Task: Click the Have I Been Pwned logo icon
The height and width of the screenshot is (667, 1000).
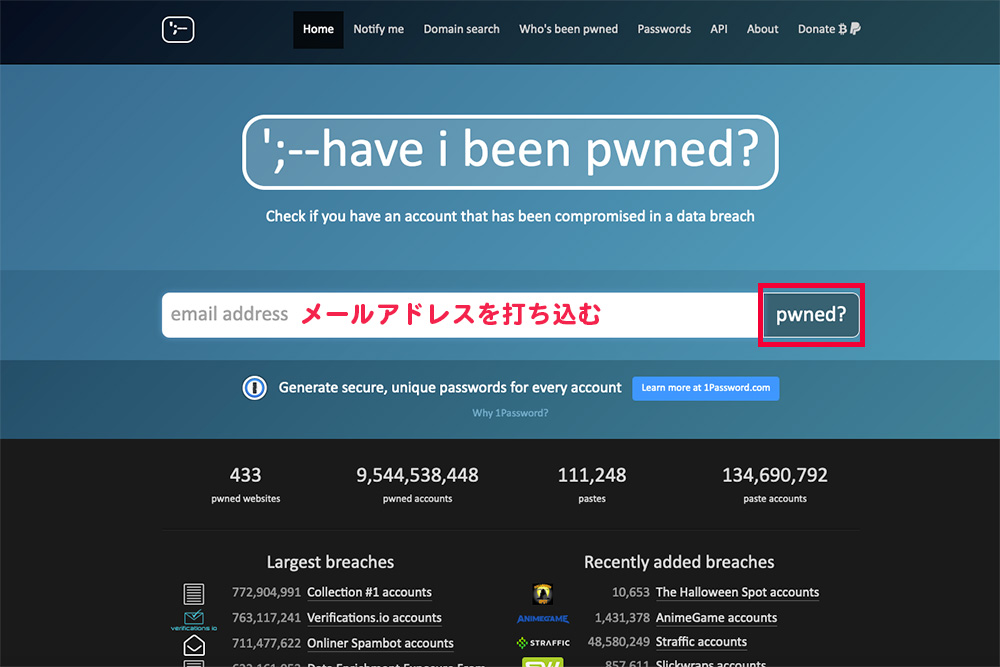Action: click(177, 29)
